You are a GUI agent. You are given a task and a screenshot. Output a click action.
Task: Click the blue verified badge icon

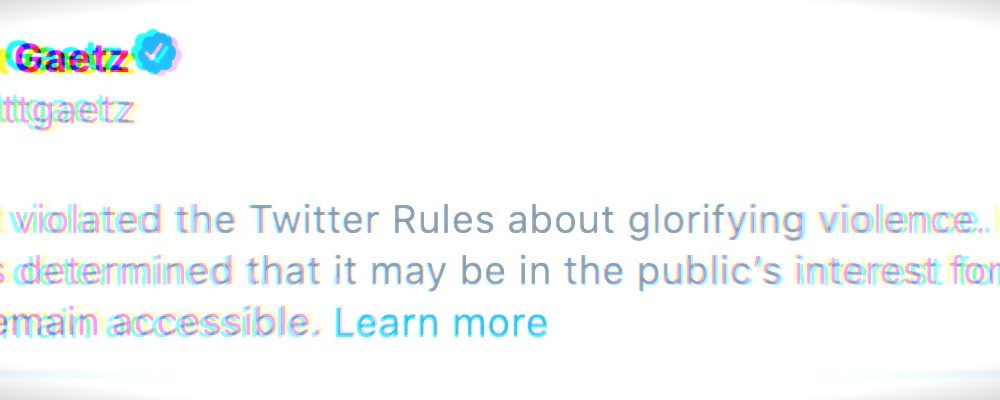[x=158, y=56]
